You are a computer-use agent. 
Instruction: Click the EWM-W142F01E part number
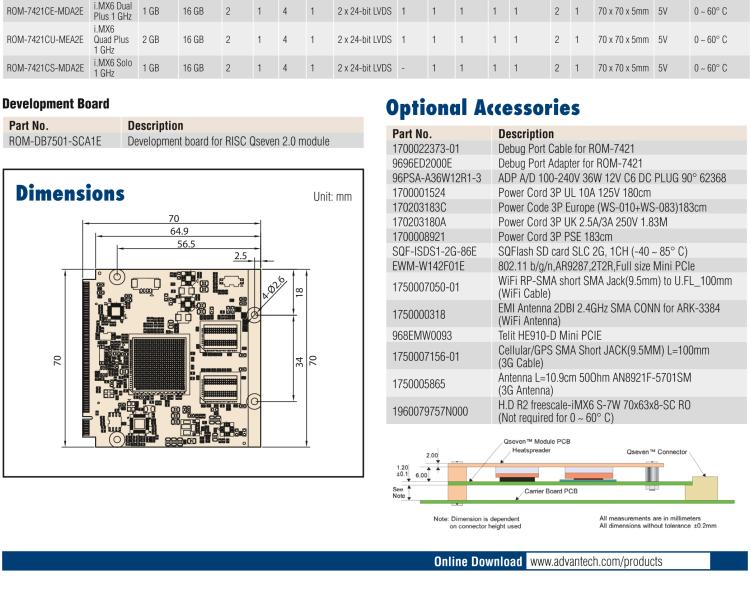[x=431, y=266]
